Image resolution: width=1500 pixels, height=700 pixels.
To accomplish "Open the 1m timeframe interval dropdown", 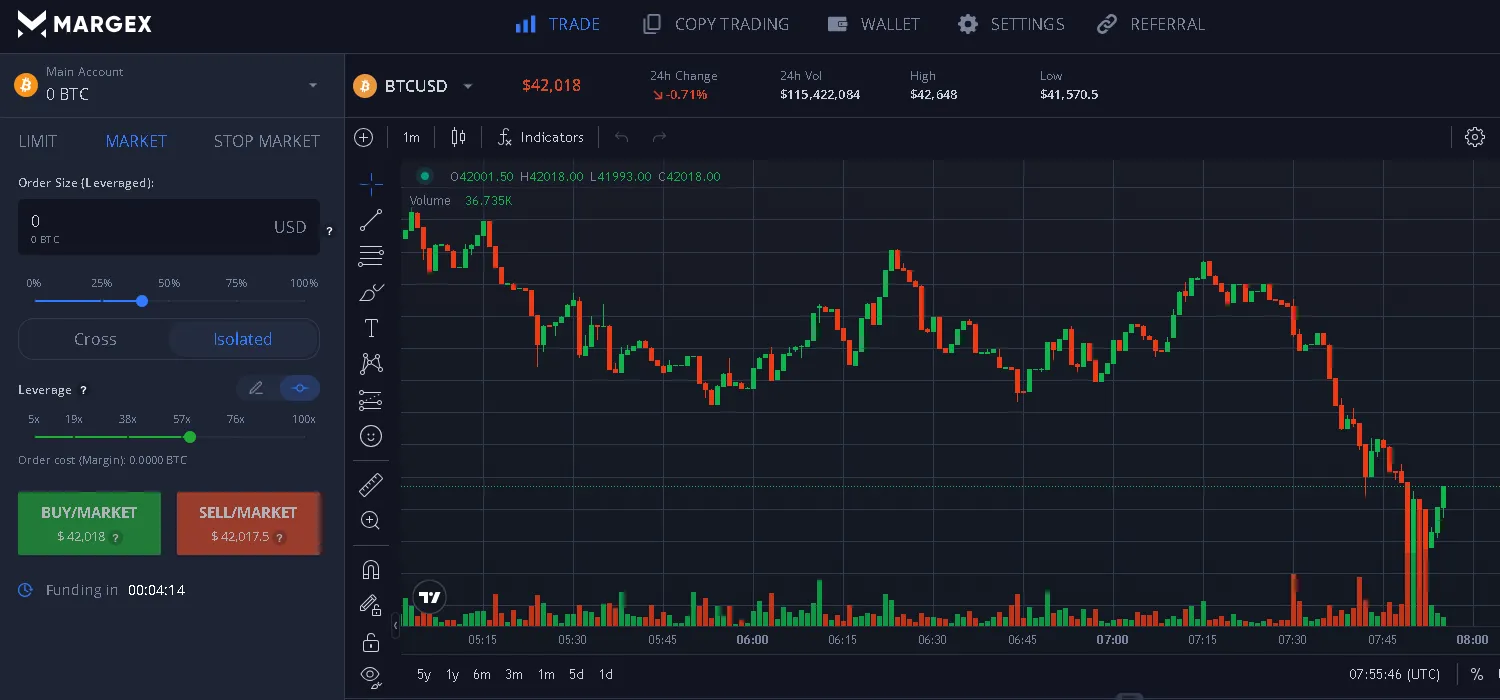I will click(411, 137).
